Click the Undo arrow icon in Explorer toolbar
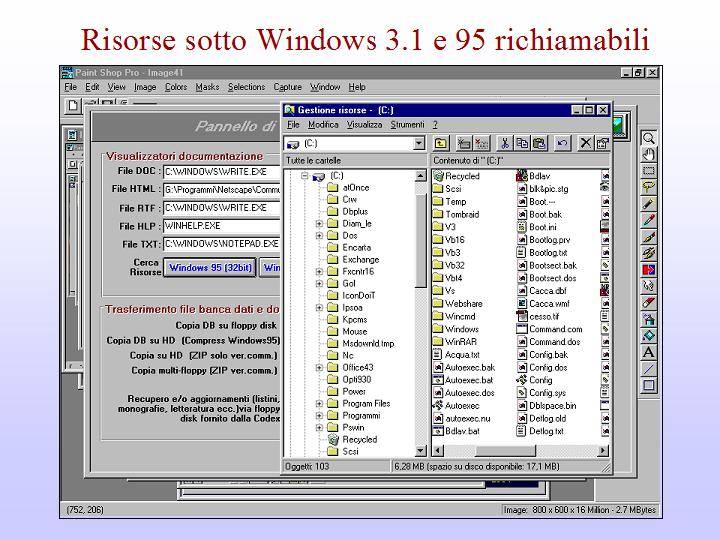 [563, 143]
